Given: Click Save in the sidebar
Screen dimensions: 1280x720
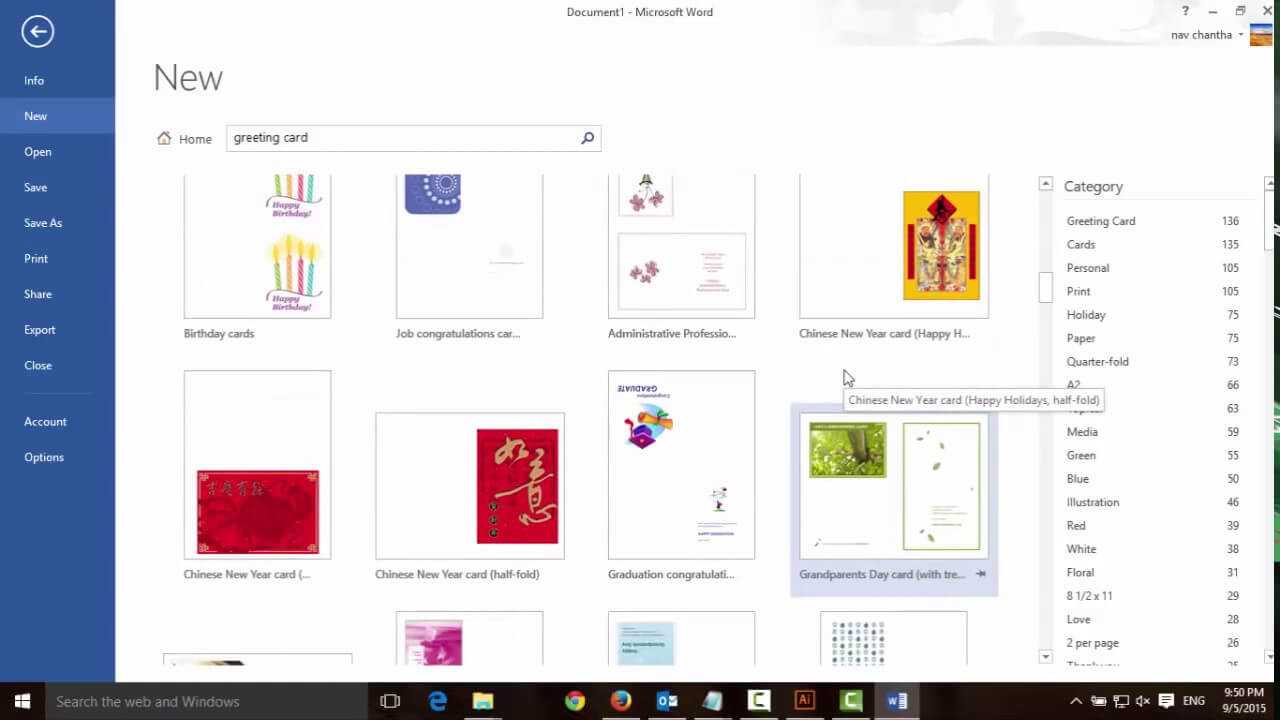Looking at the screenshot, I should [57, 187].
